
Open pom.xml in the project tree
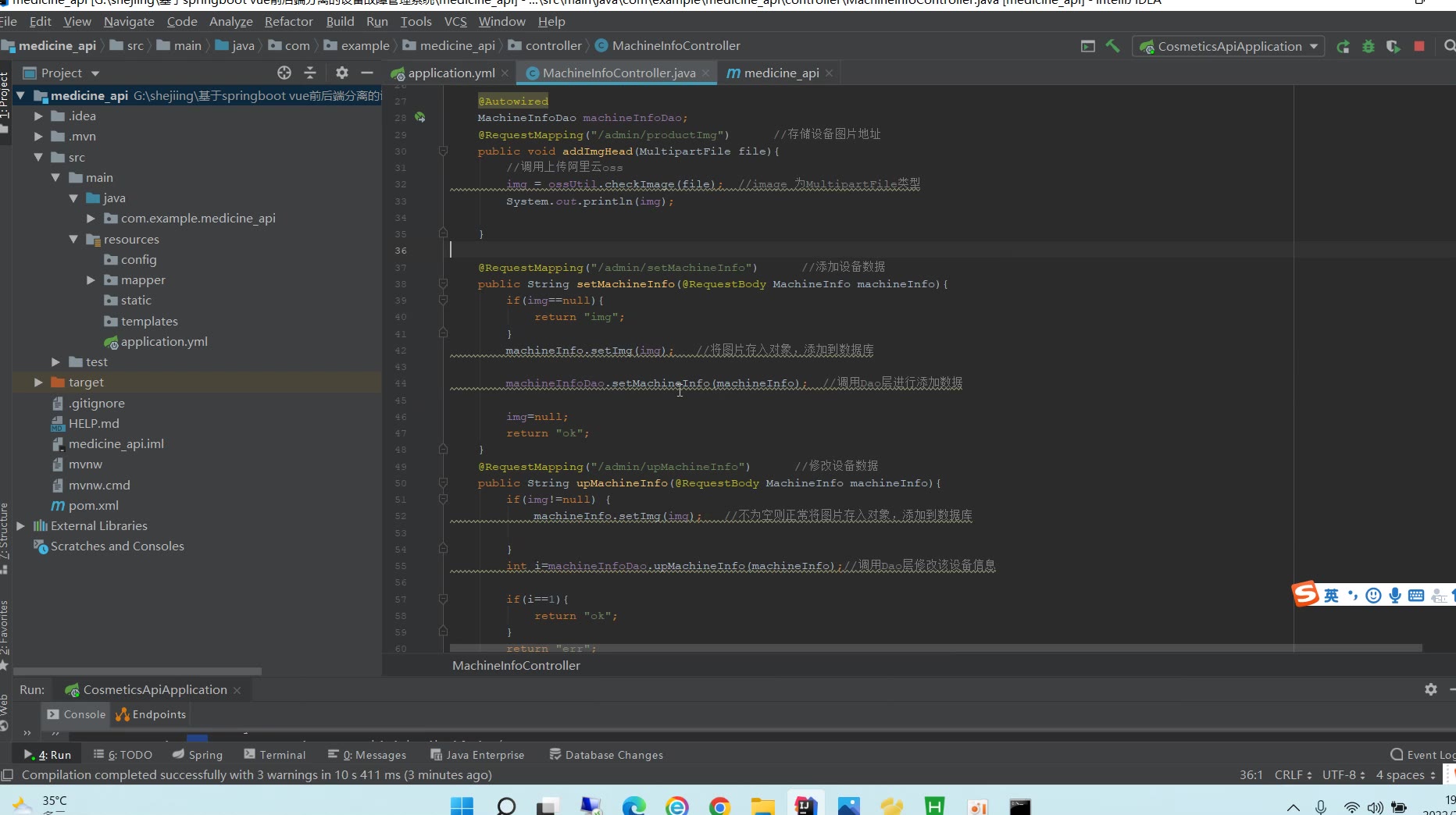[x=93, y=506]
